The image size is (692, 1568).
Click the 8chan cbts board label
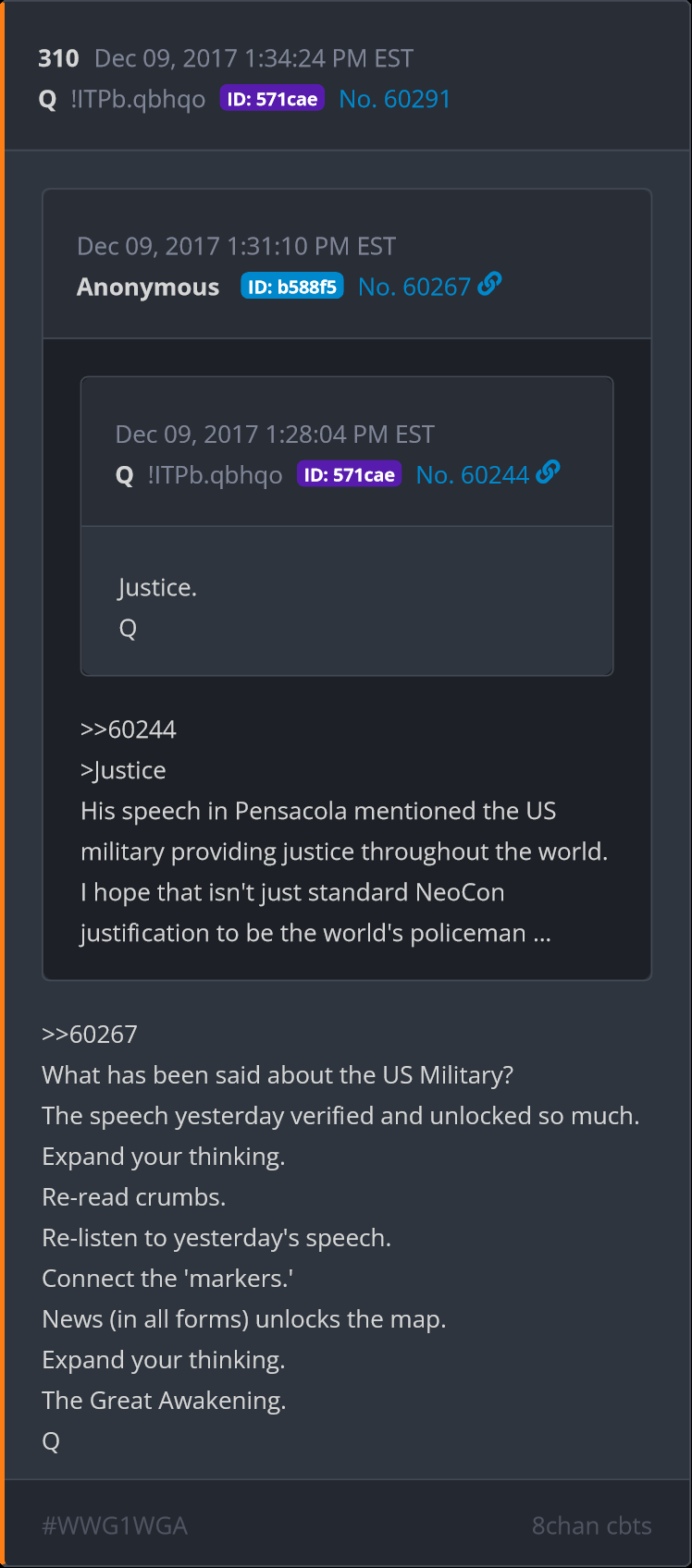click(591, 1525)
